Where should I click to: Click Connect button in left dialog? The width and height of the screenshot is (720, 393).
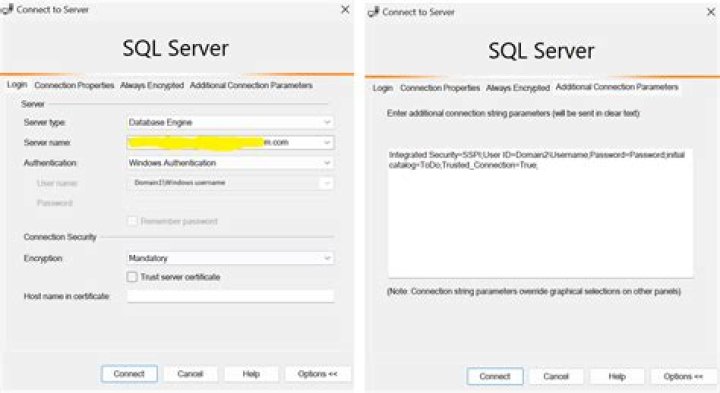129,374
